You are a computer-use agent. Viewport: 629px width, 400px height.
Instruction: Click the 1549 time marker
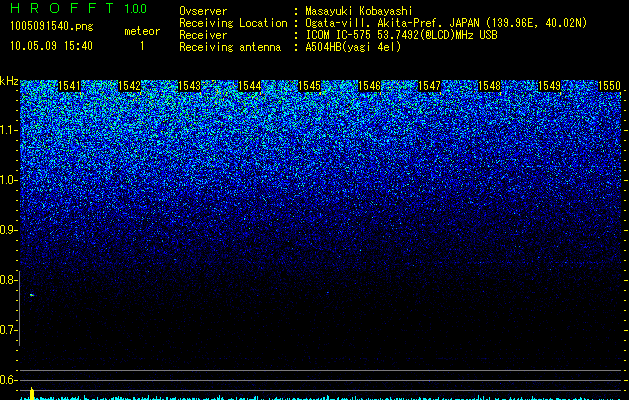point(550,86)
